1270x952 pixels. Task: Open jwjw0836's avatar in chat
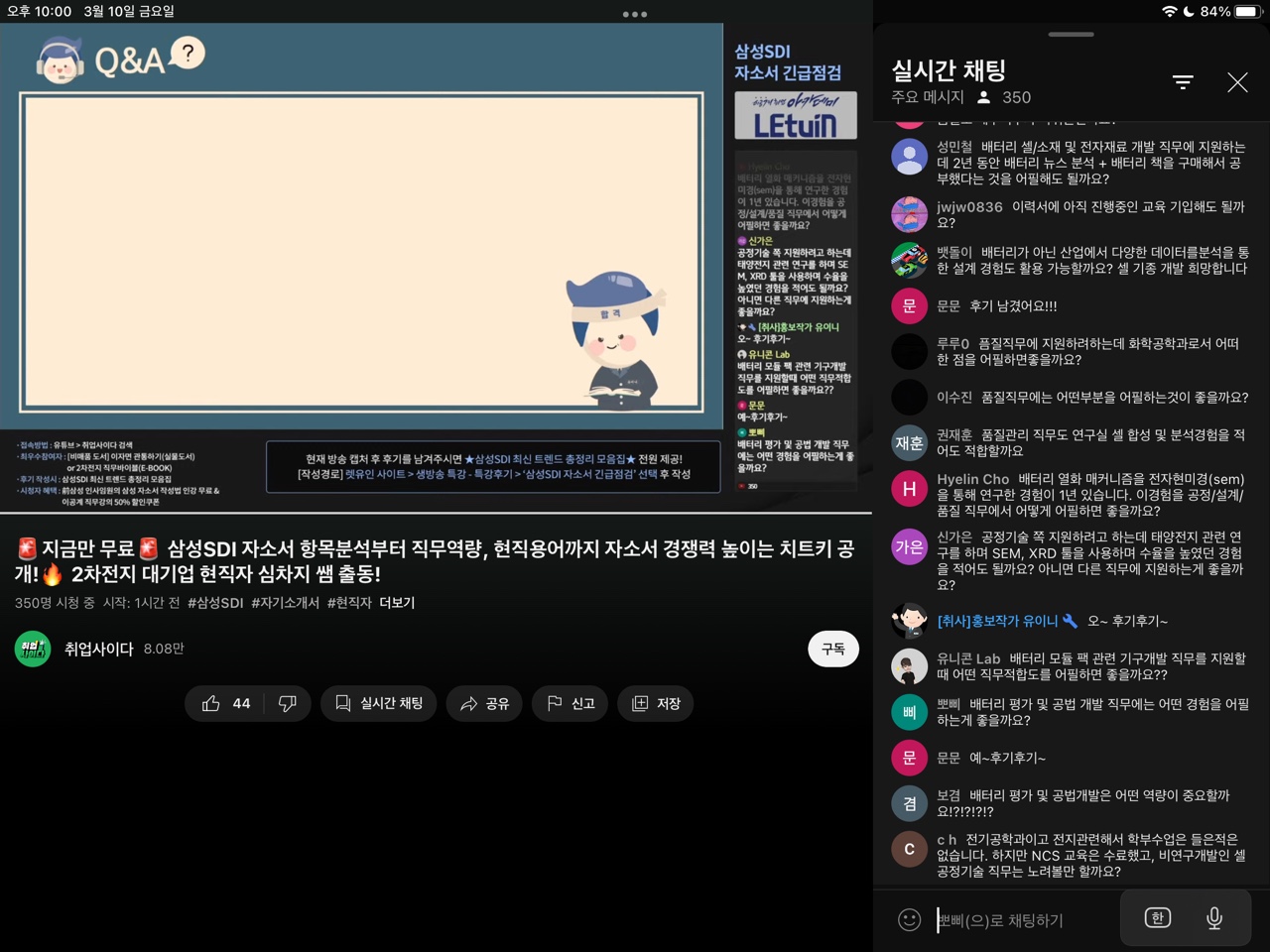(x=909, y=214)
